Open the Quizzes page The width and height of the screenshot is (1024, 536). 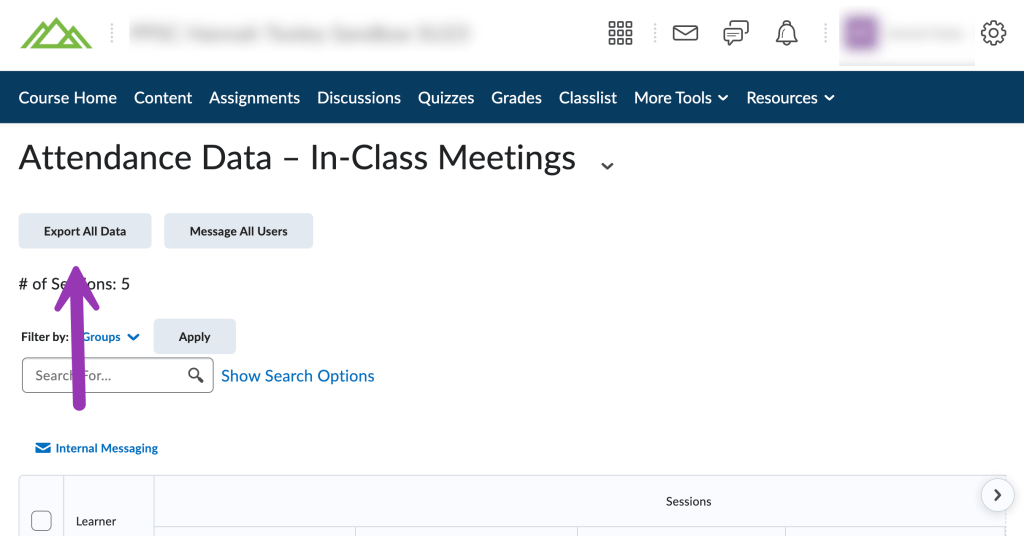pos(446,97)
